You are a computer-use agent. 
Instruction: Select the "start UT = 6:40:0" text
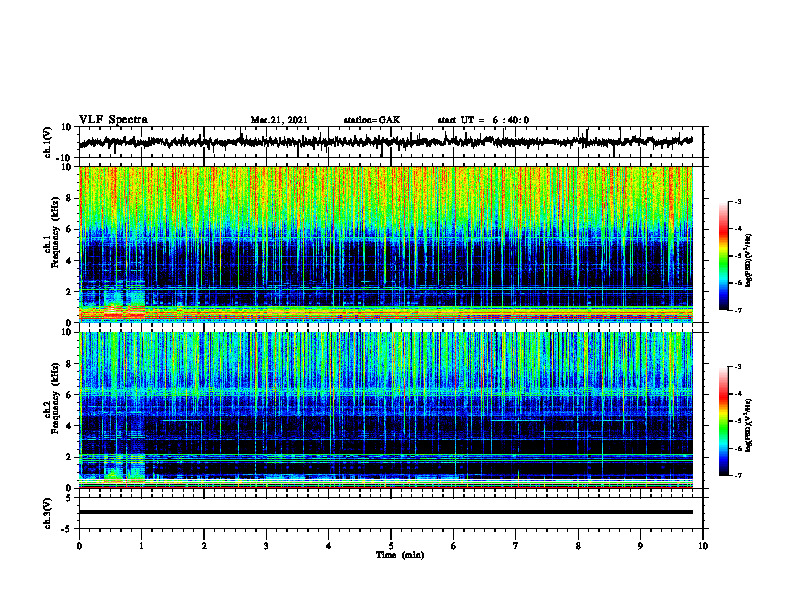click(x=483, y=120)
